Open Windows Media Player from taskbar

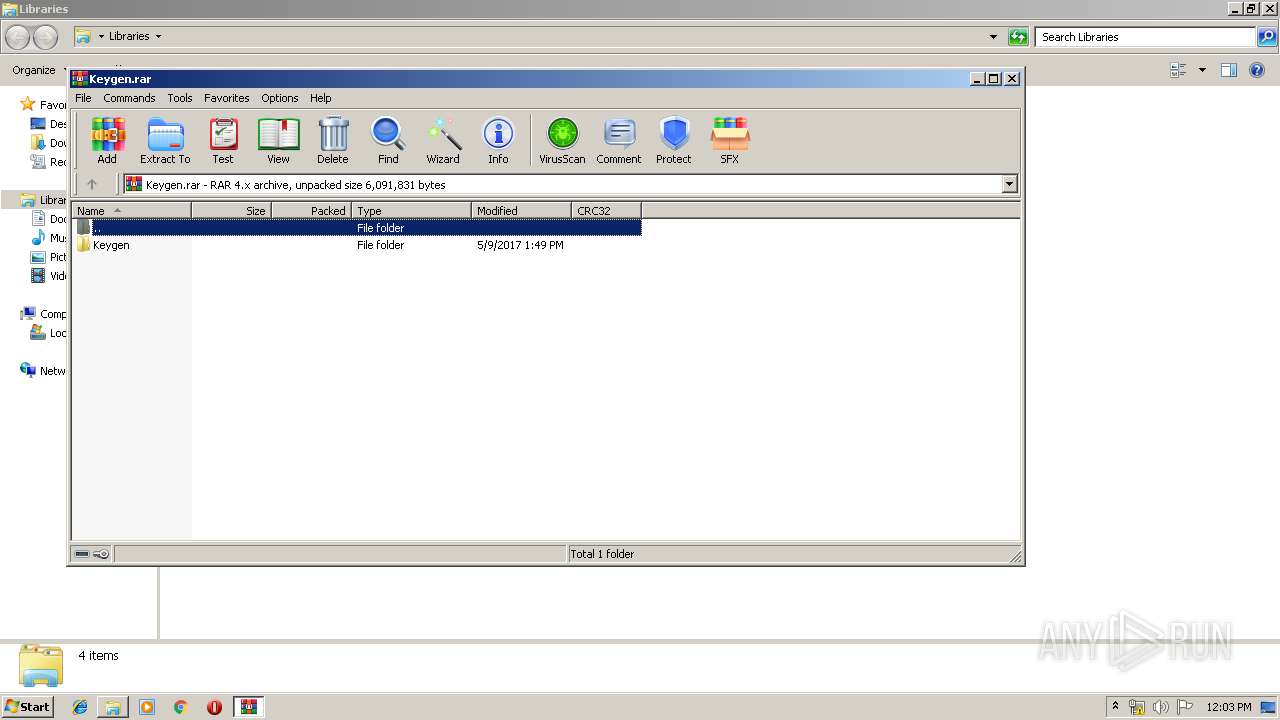coord(147,707)
